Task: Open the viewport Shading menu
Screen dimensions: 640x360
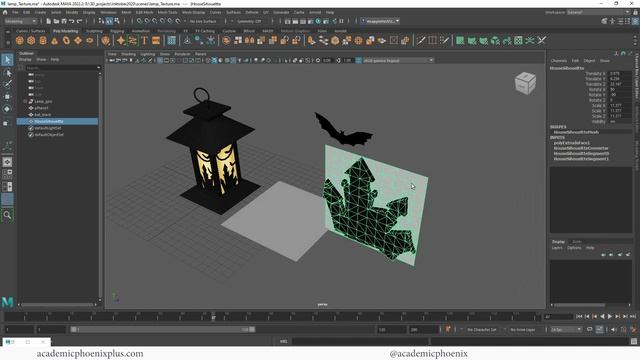Action: [x=128, y=54]
